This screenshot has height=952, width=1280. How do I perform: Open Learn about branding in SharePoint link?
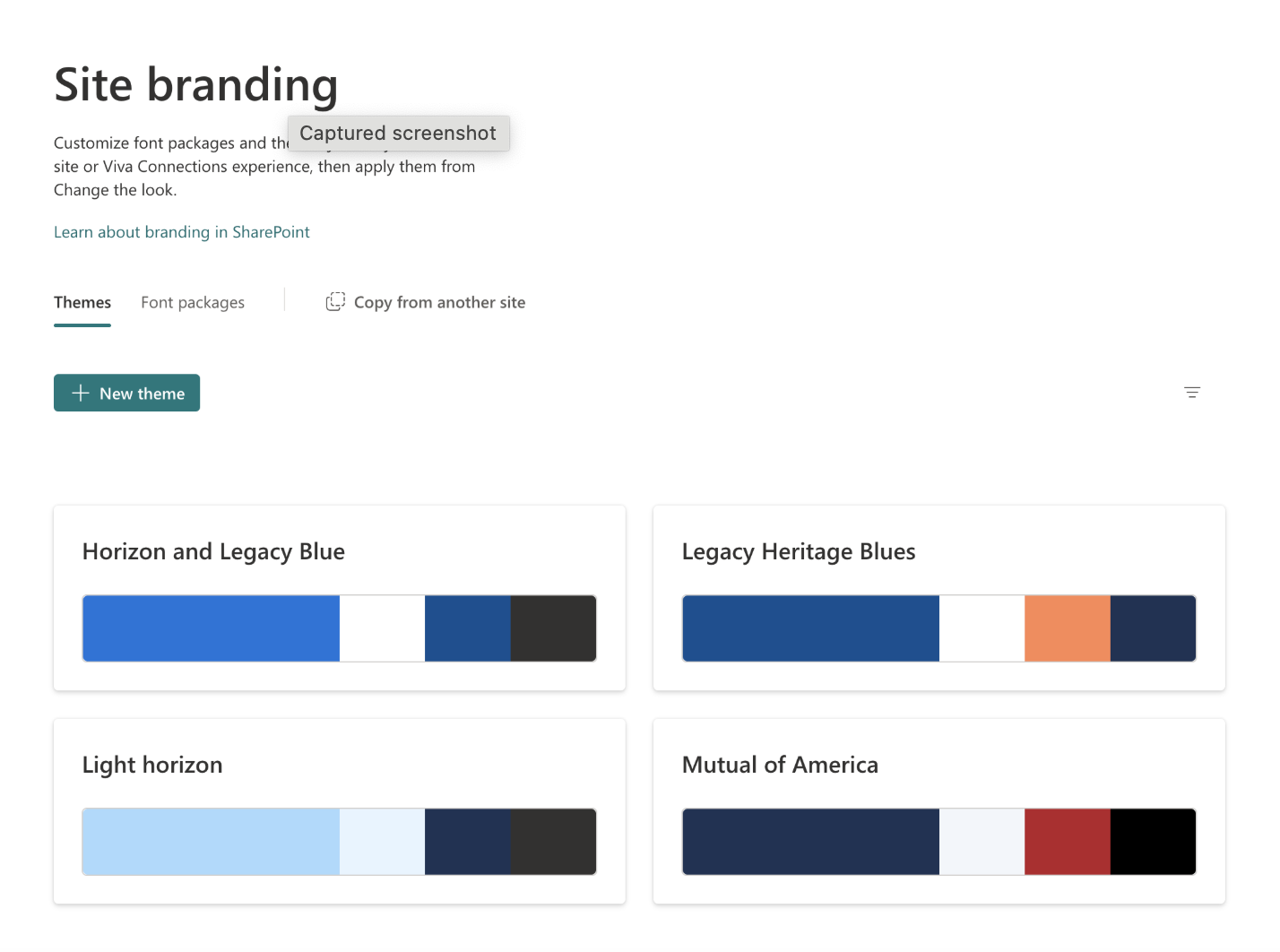click(182, 232)
